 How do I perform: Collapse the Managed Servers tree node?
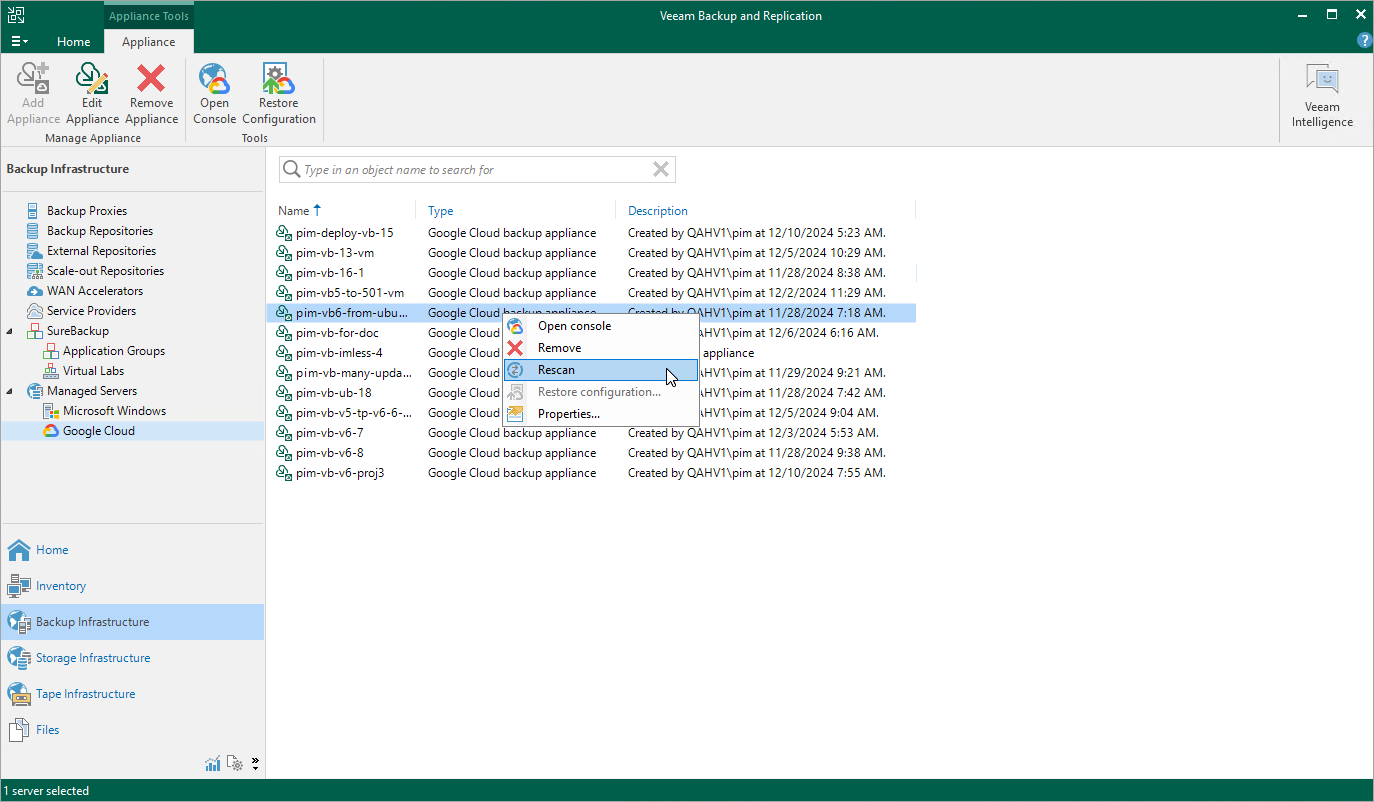[10, 391]
